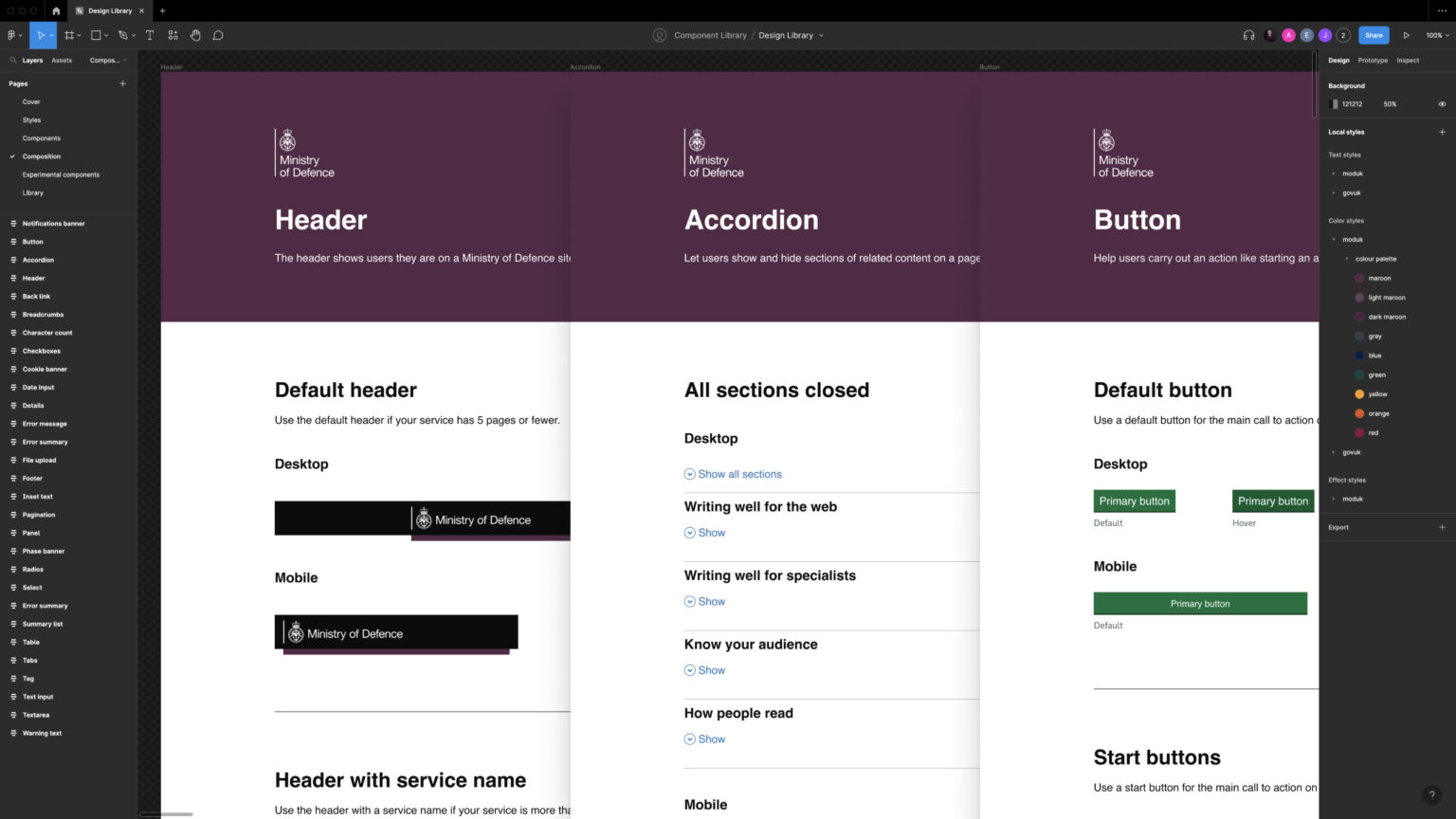Open the Prototype tab
Image resolution: width=1456 pixels, height=819 pixels.
point(1372,60)
